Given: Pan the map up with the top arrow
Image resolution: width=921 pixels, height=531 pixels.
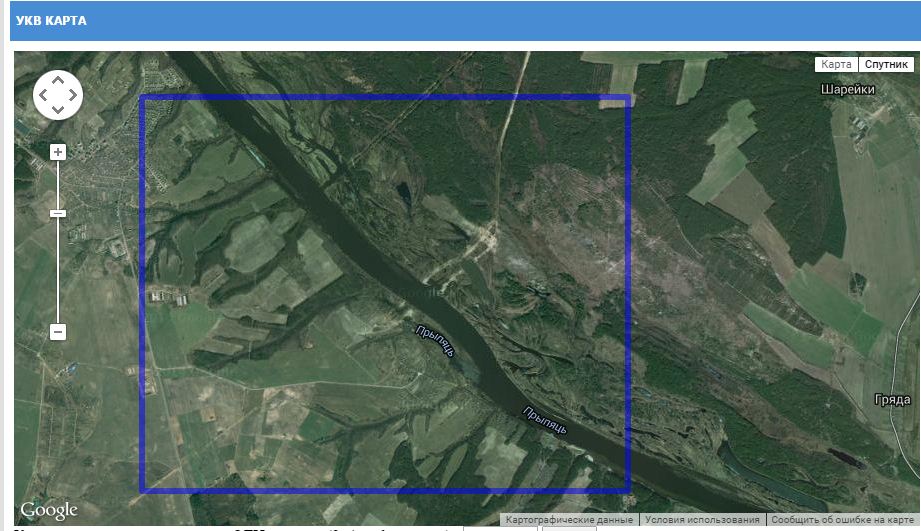Looking at the screenshot, I should (x=58, y=80).
